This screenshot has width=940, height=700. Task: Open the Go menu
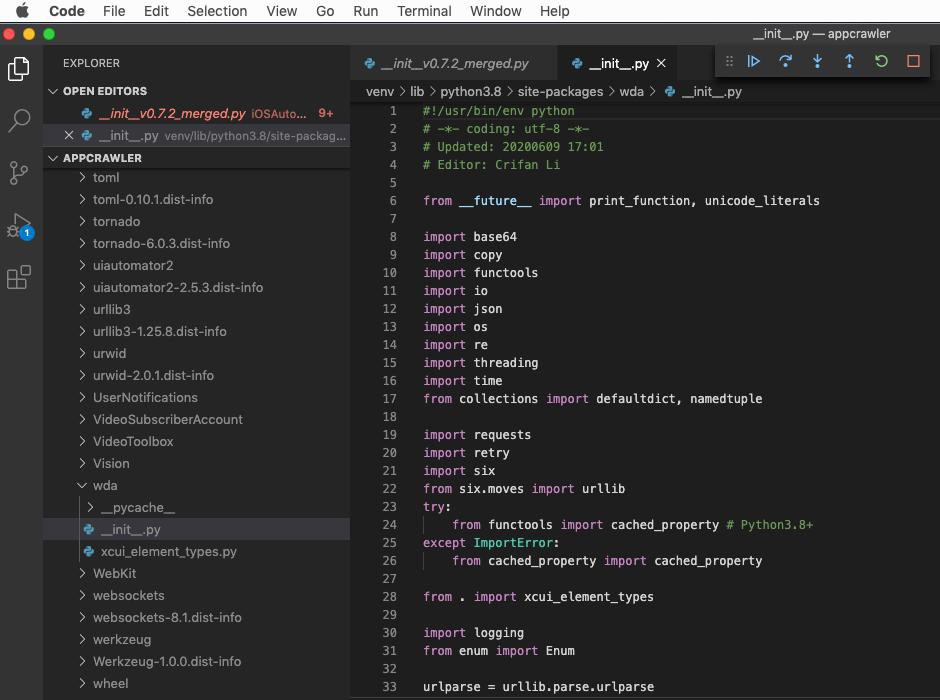tap(325, 11)
